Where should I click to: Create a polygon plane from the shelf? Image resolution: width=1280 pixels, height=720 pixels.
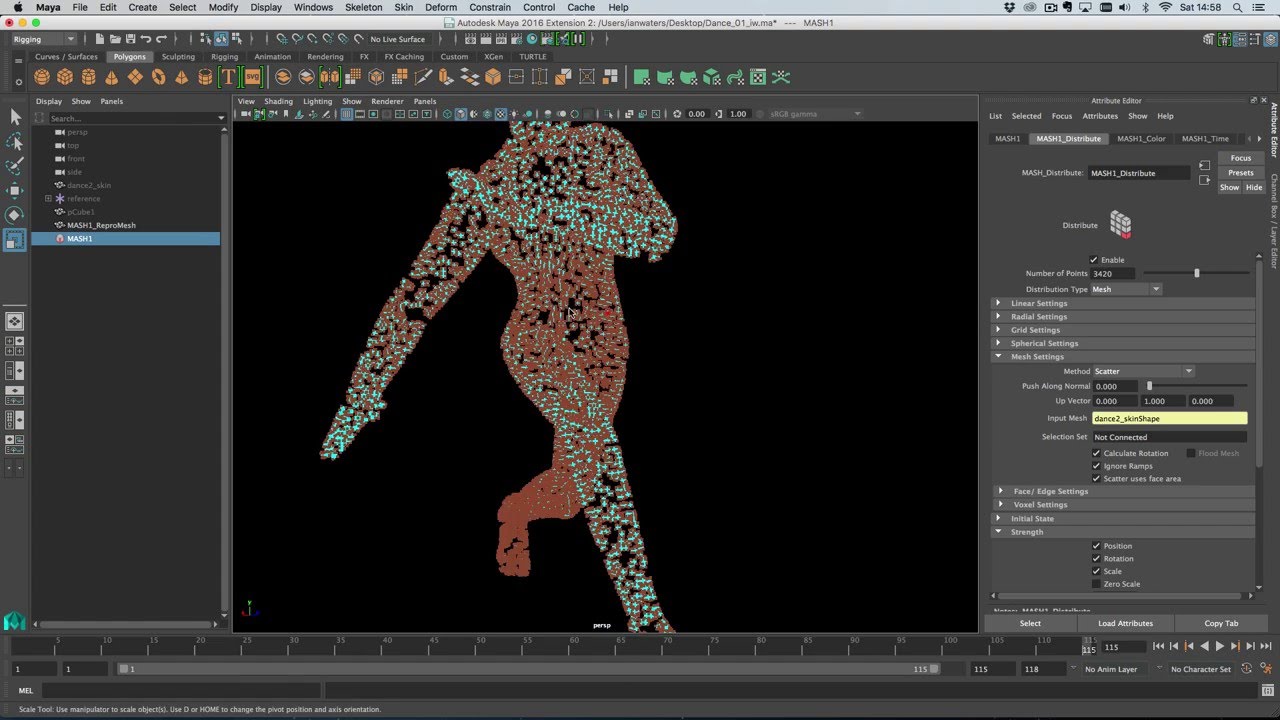click(135, 77)
